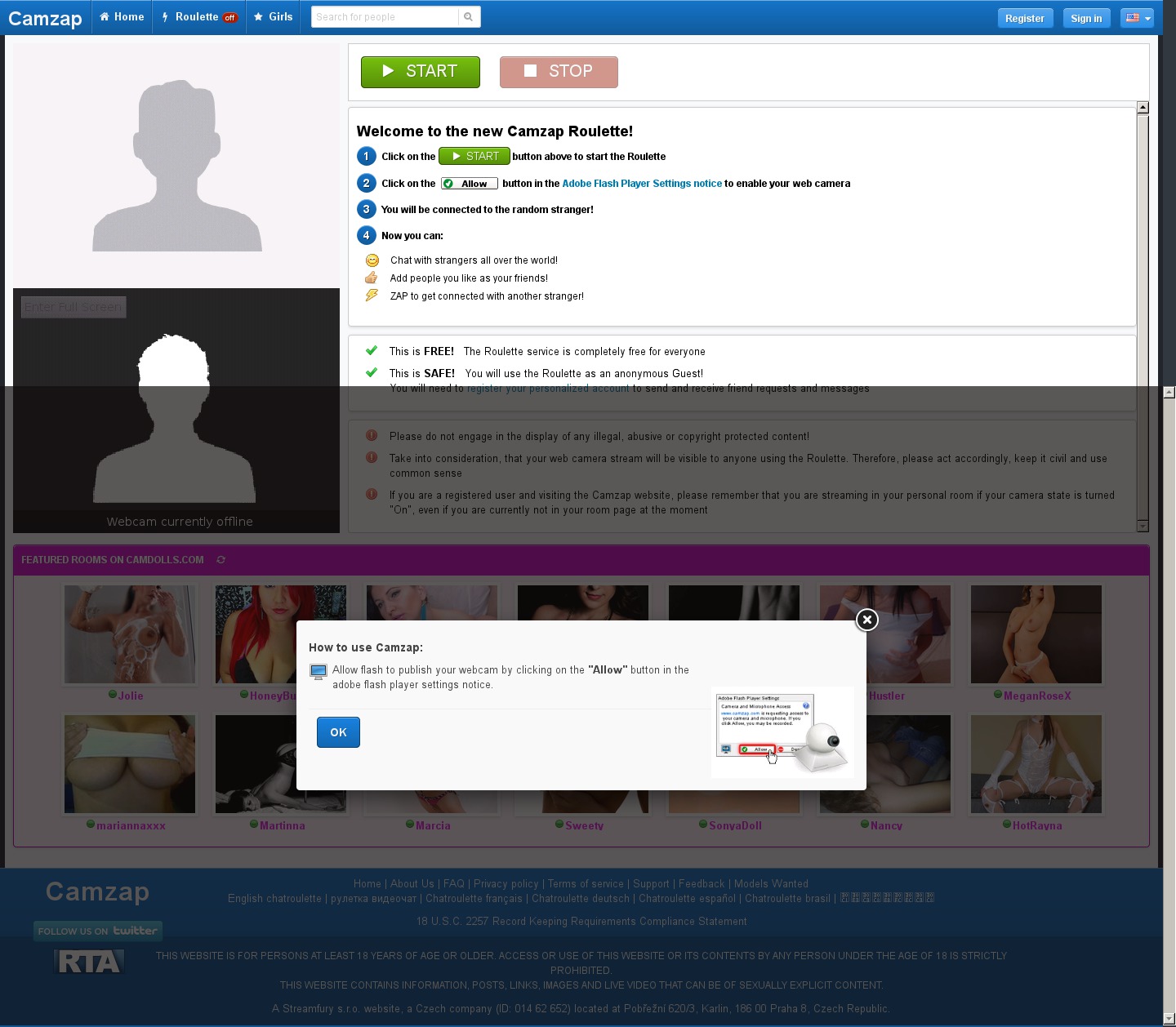Open the Adobe Flash Player Settings notice link
This screenshot has width=1176, height=1027.
coord(642,184)
